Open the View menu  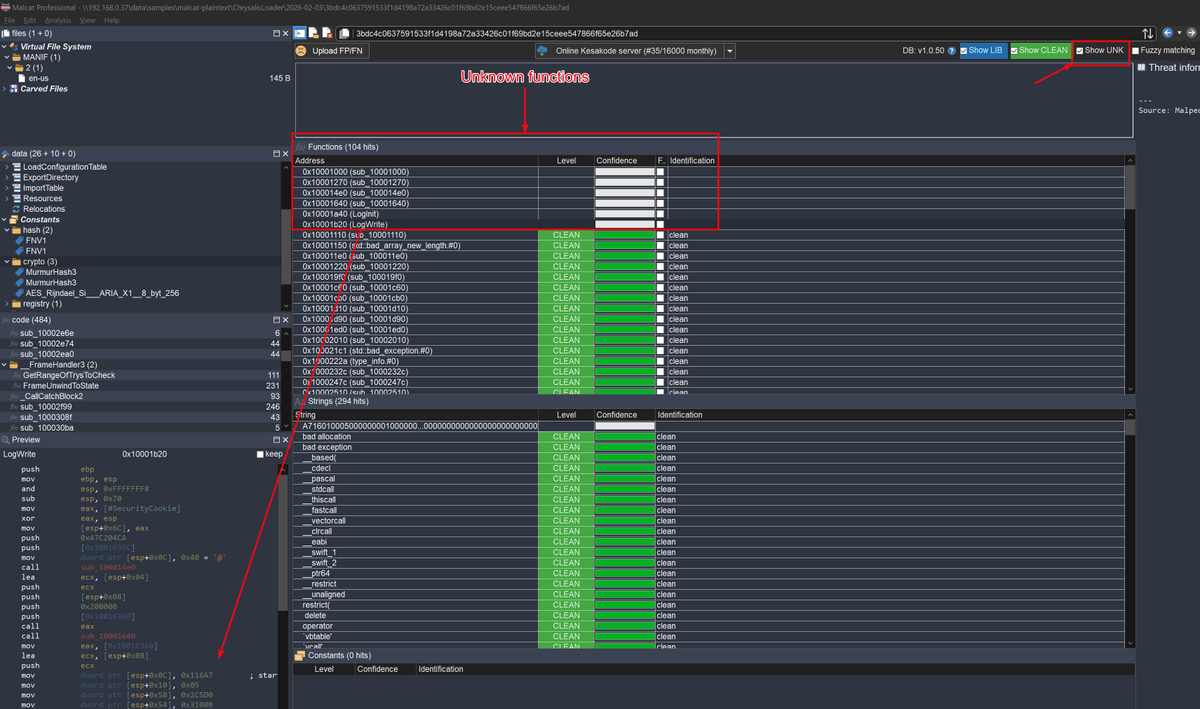[87, 20]
